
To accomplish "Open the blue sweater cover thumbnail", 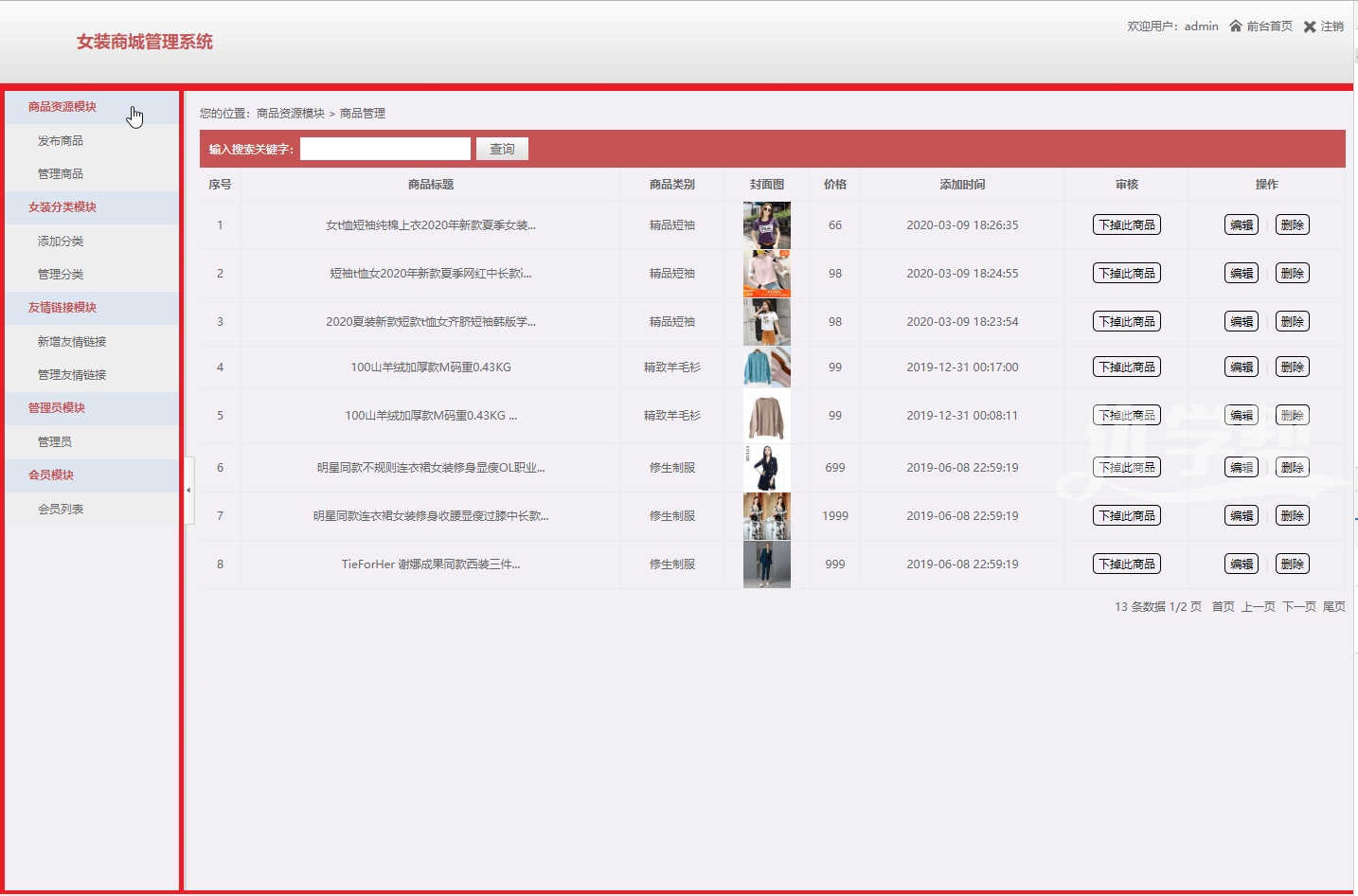I will (x=766, y=367).
